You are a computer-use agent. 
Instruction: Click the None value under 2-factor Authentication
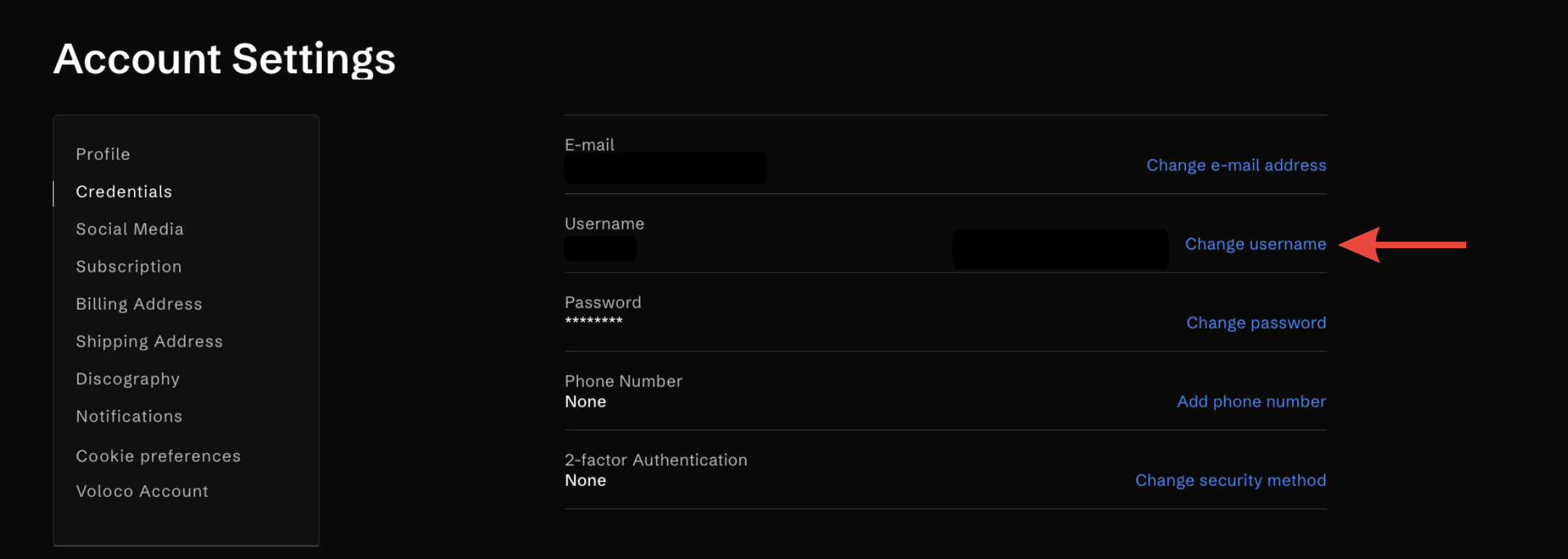coord(585,480)
